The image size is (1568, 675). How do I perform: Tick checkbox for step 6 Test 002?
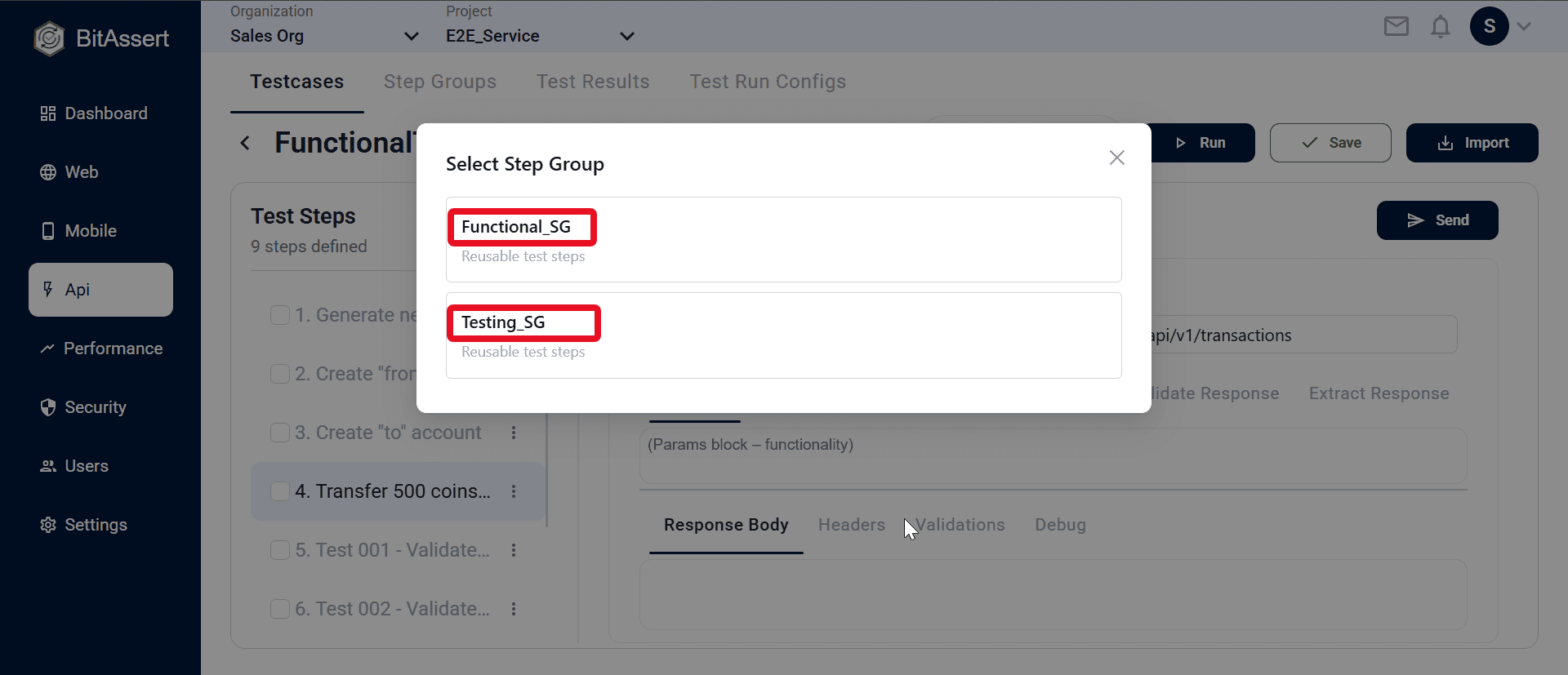coord(280,609)
